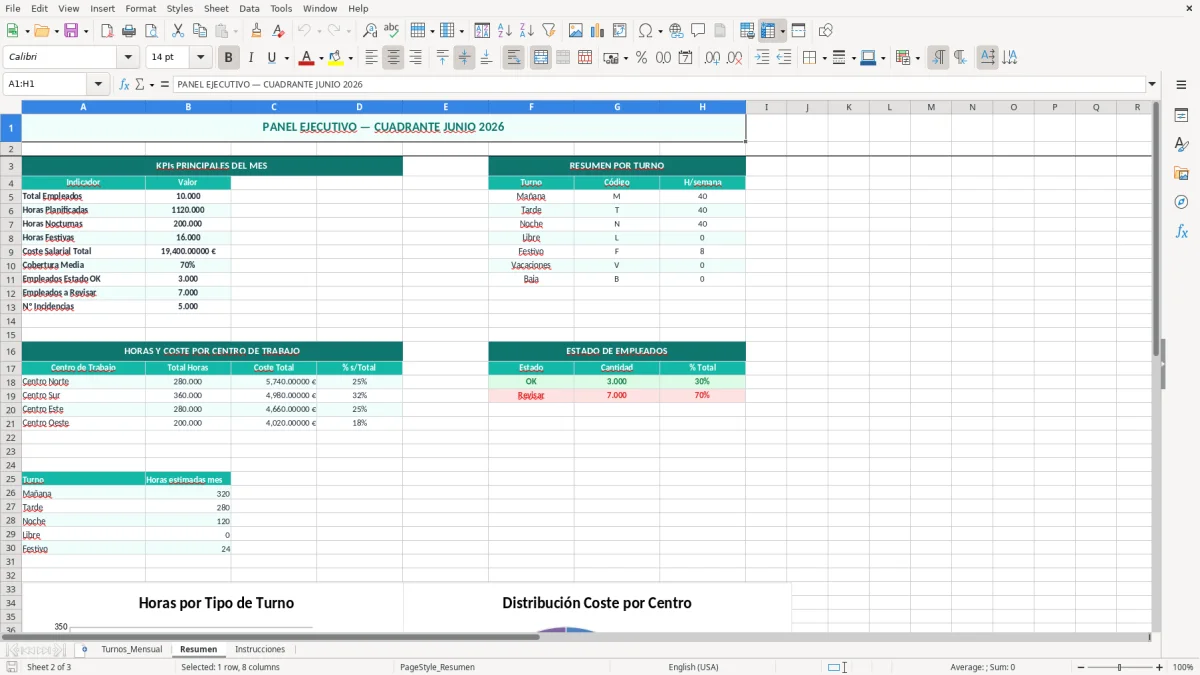This screenshot has width=1200, height=675.
Task: Adjust the zoom slider in status bar
Action: tap(1119, 667)
